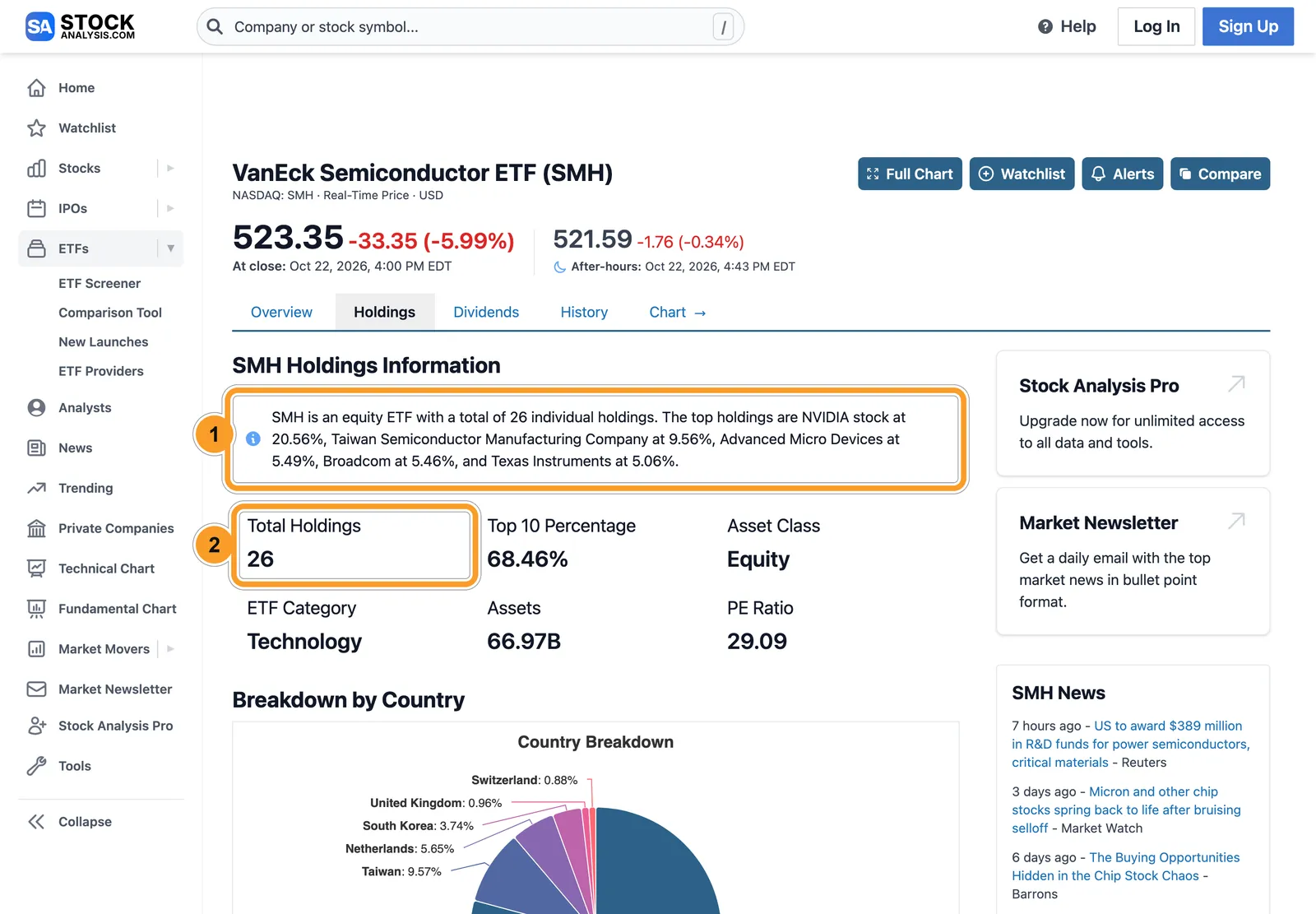Add SMH via Watchlist button
This screenshot has width=1316, height=914.
click(1022, 174)
